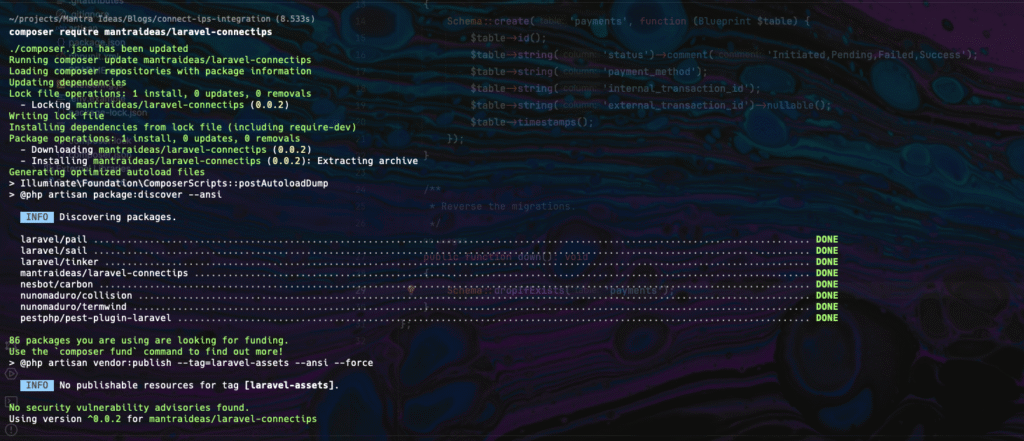Click the command 'composer require mantraideas/laravel-connectips'
The width and height of the screenshot is (1024, 441).
[x=141, y=31]
